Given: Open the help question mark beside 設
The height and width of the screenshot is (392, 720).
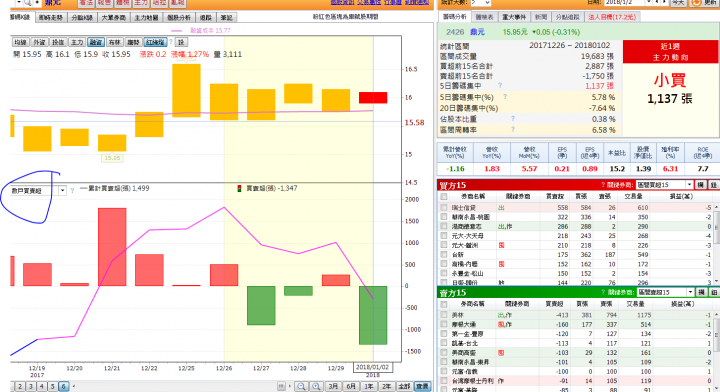Looking at the screenshot, I should pyautogui.click(x=171, y=42).
